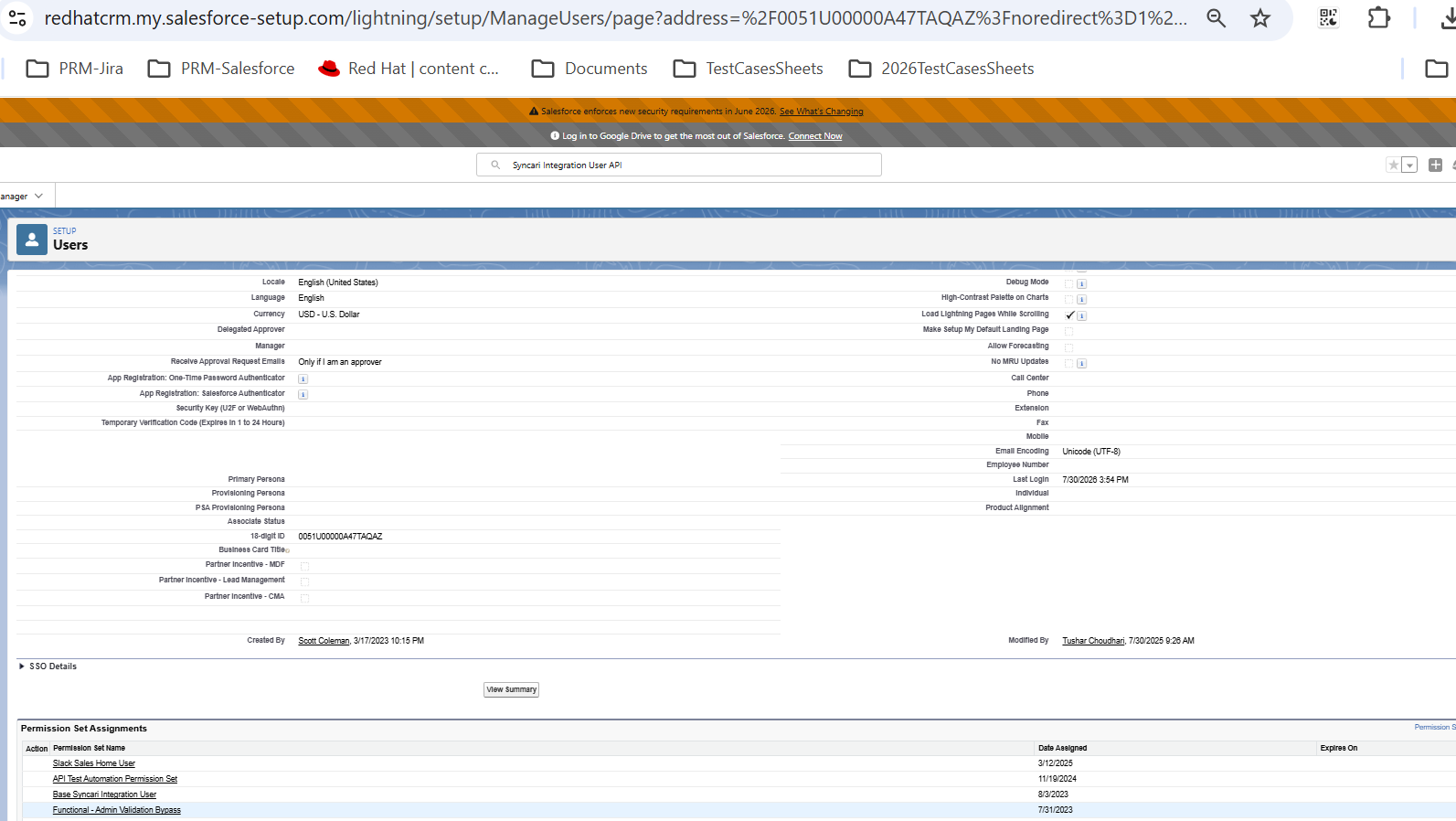Click the Date Assigned column header
The width and height of the screenshot is (1456, 821).
pos(1063,748)
